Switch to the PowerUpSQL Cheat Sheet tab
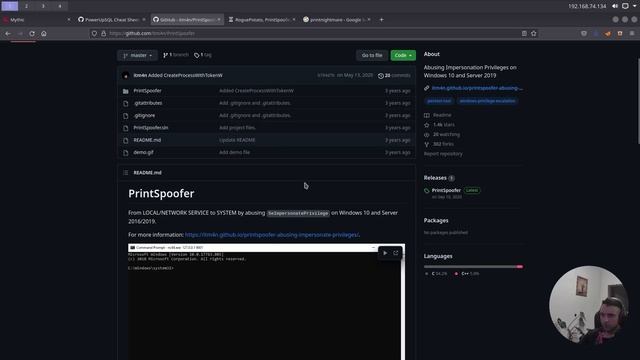Viewport: 640px width, 360px height. pyautogui.click(x=112, y=20)
